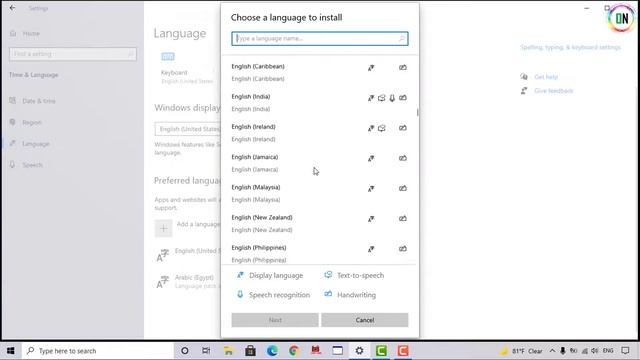Choose English (New Zealand) entry
Image resolution: width=640 pixels, height=360 pixels.
point(319,223)
